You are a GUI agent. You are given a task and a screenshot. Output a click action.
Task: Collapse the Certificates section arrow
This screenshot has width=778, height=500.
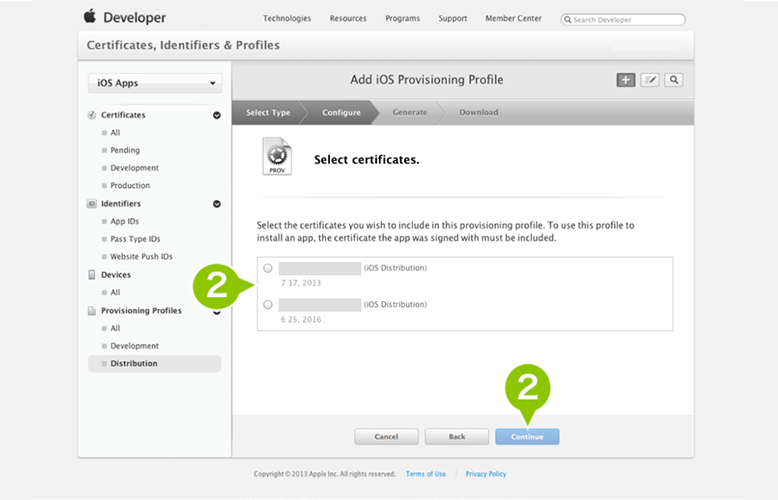[x=217, y=115]
